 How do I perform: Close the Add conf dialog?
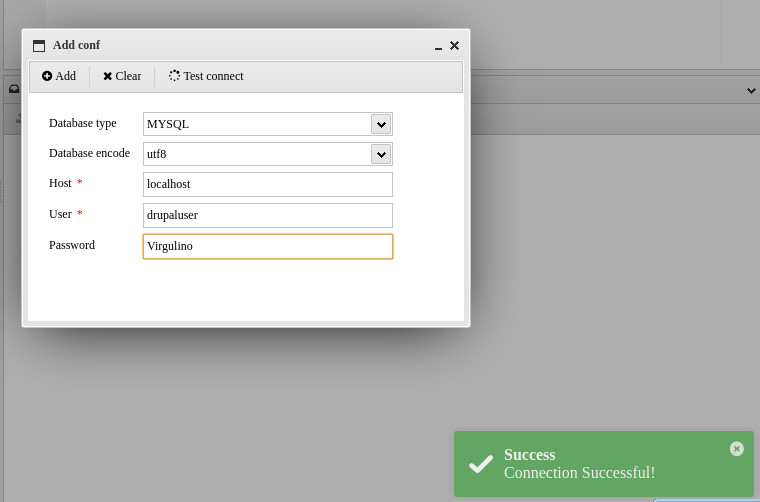(x=454, y=46)
